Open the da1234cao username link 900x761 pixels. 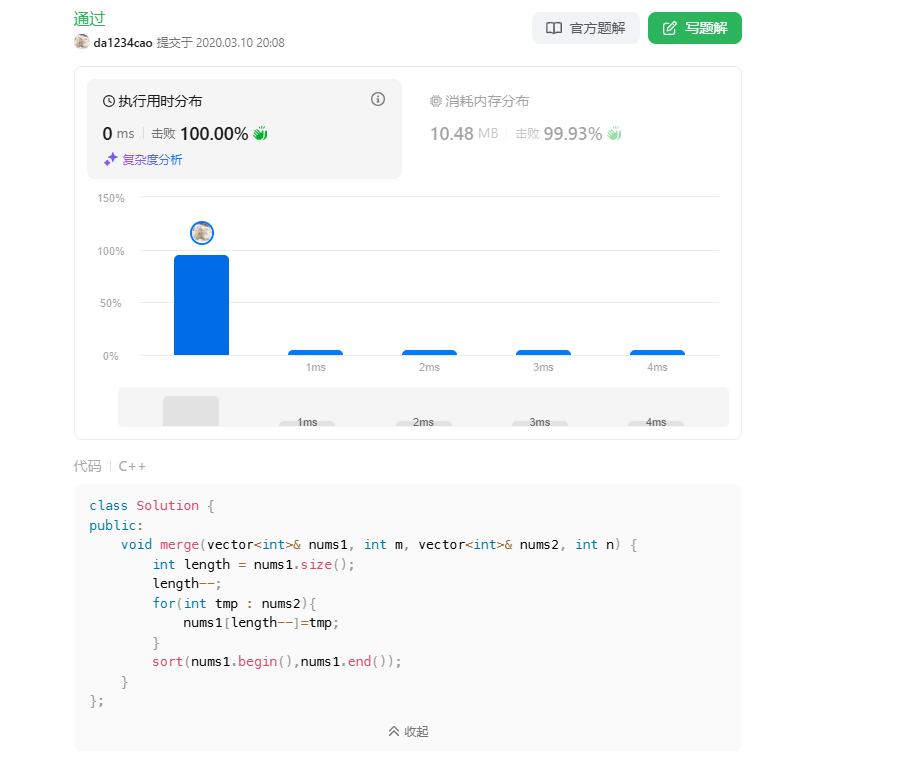[123, 43]
